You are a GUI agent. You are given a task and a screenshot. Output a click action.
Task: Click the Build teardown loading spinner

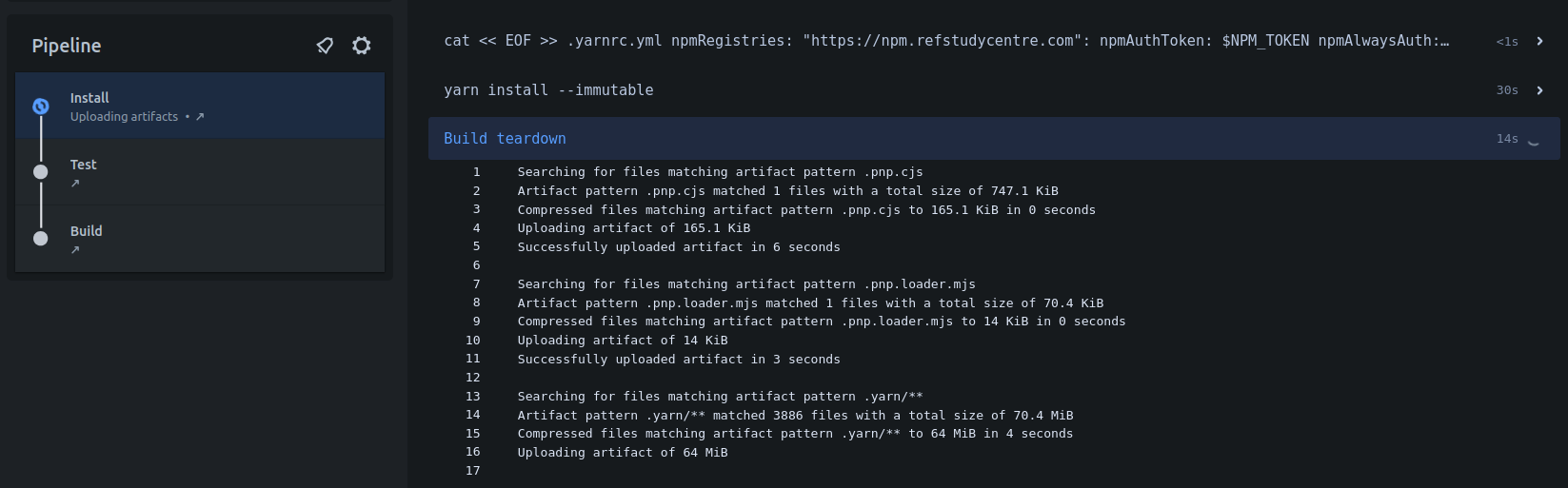coord(1533,140)
